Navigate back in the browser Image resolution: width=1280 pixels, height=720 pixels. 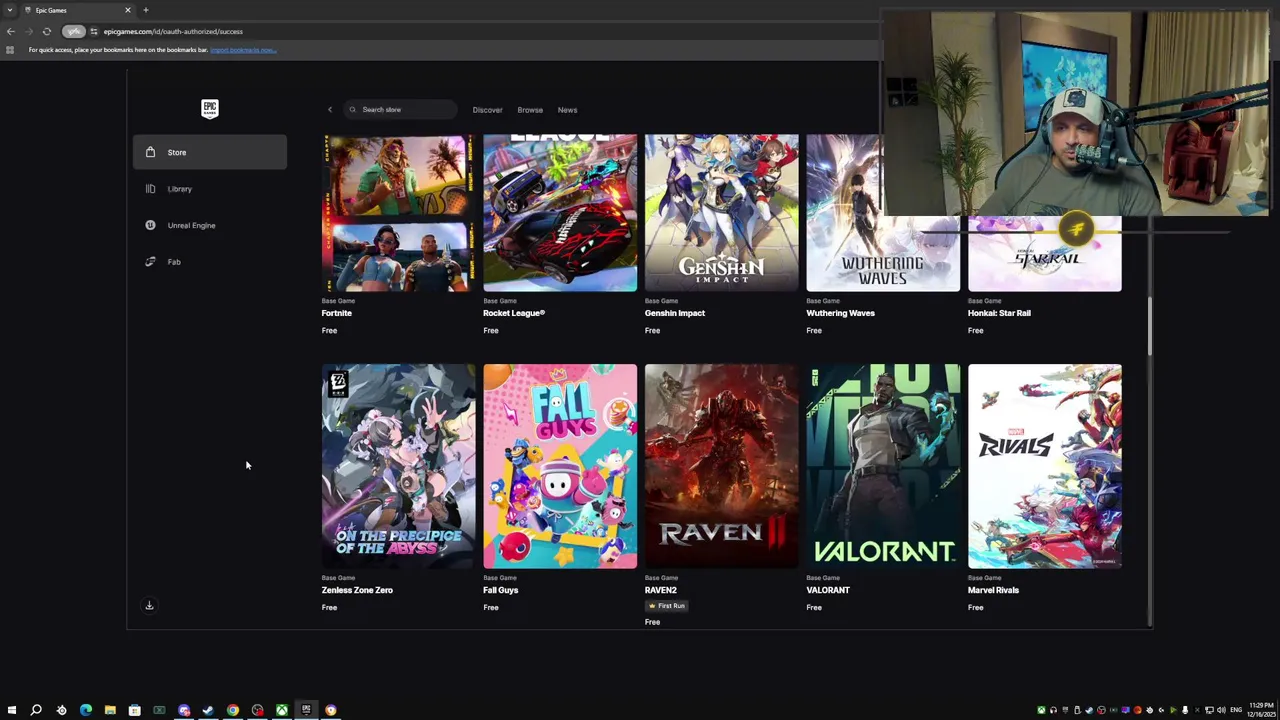11,31
